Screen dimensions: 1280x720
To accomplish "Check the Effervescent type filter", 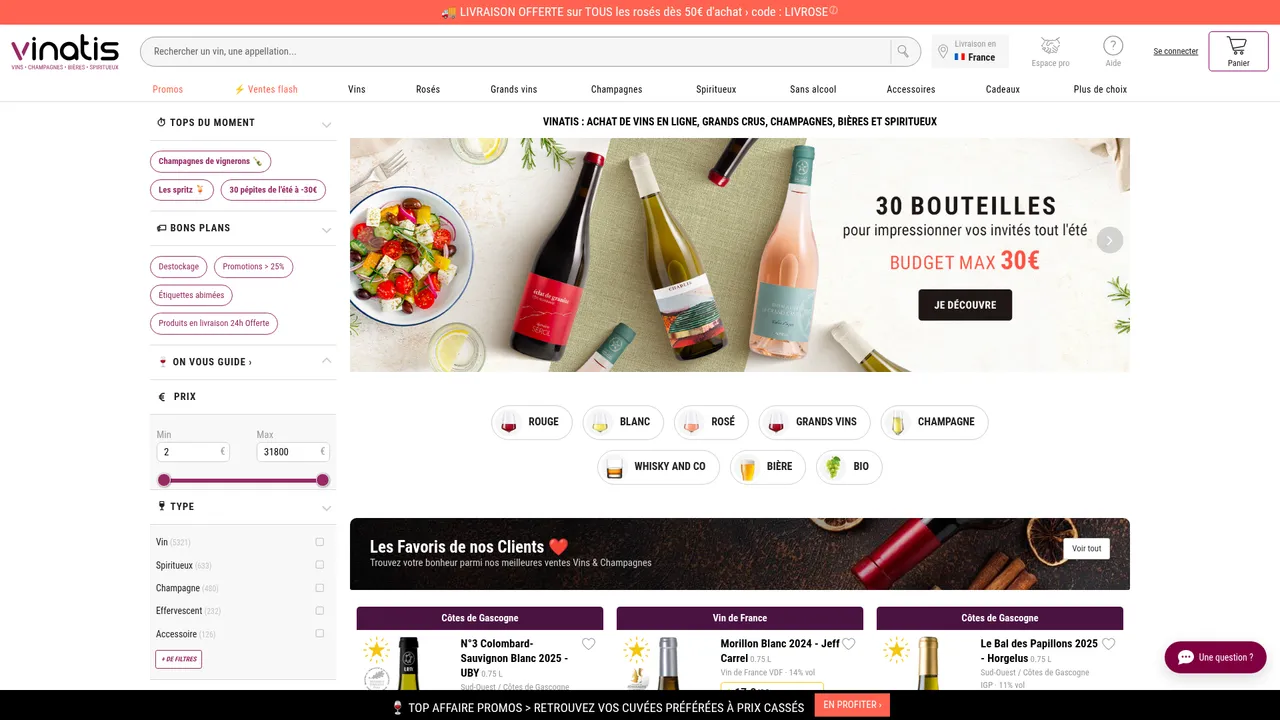I will click(x=320, y=610).
